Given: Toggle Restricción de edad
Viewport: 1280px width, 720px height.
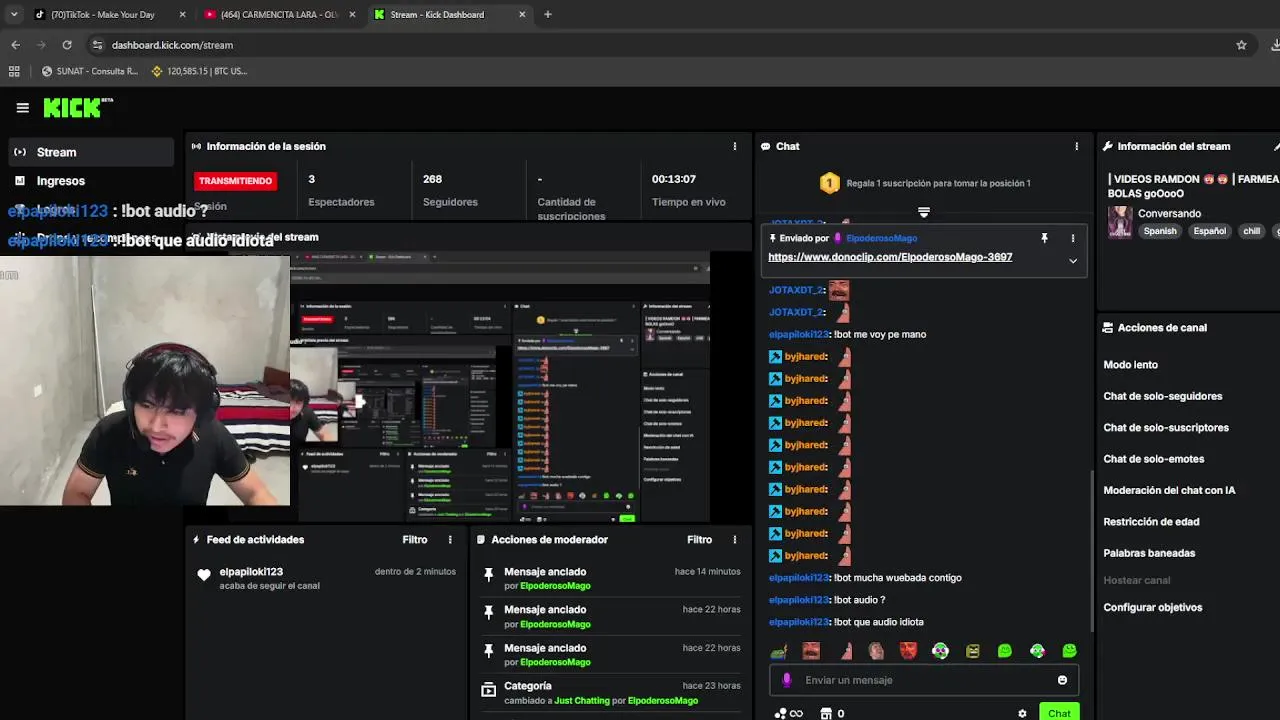Looking at the screenshot, I should (1151, 522).
